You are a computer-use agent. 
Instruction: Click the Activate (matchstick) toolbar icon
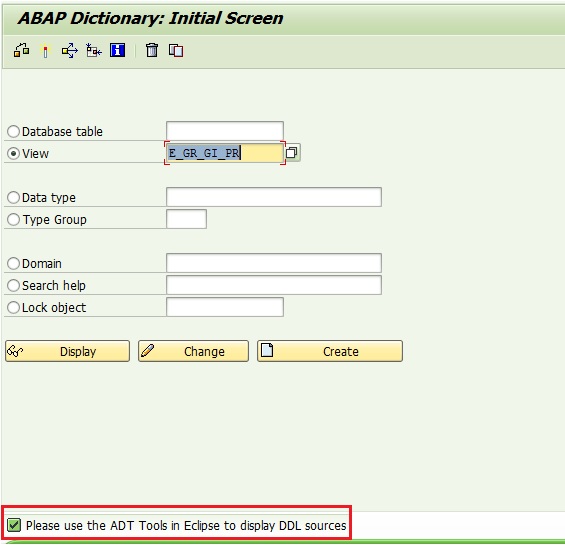[45, 51]
